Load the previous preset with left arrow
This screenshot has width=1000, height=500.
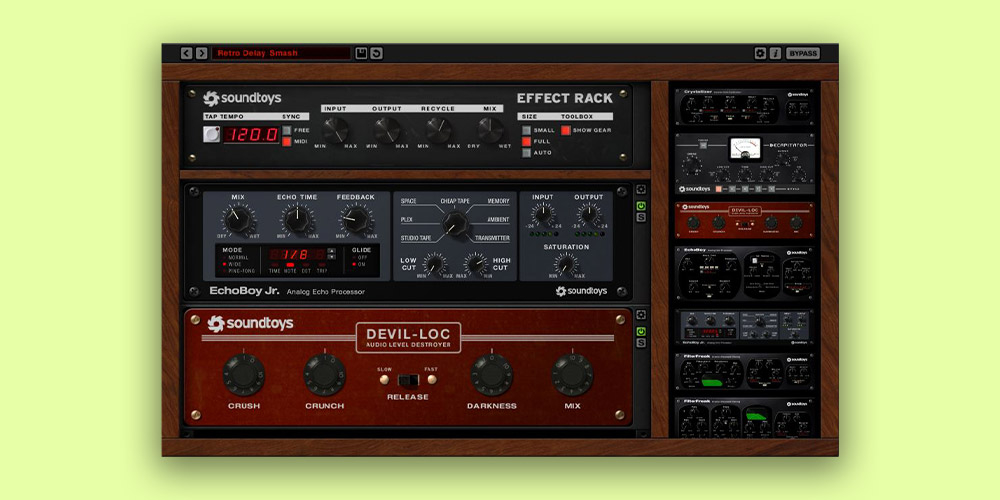187,53
